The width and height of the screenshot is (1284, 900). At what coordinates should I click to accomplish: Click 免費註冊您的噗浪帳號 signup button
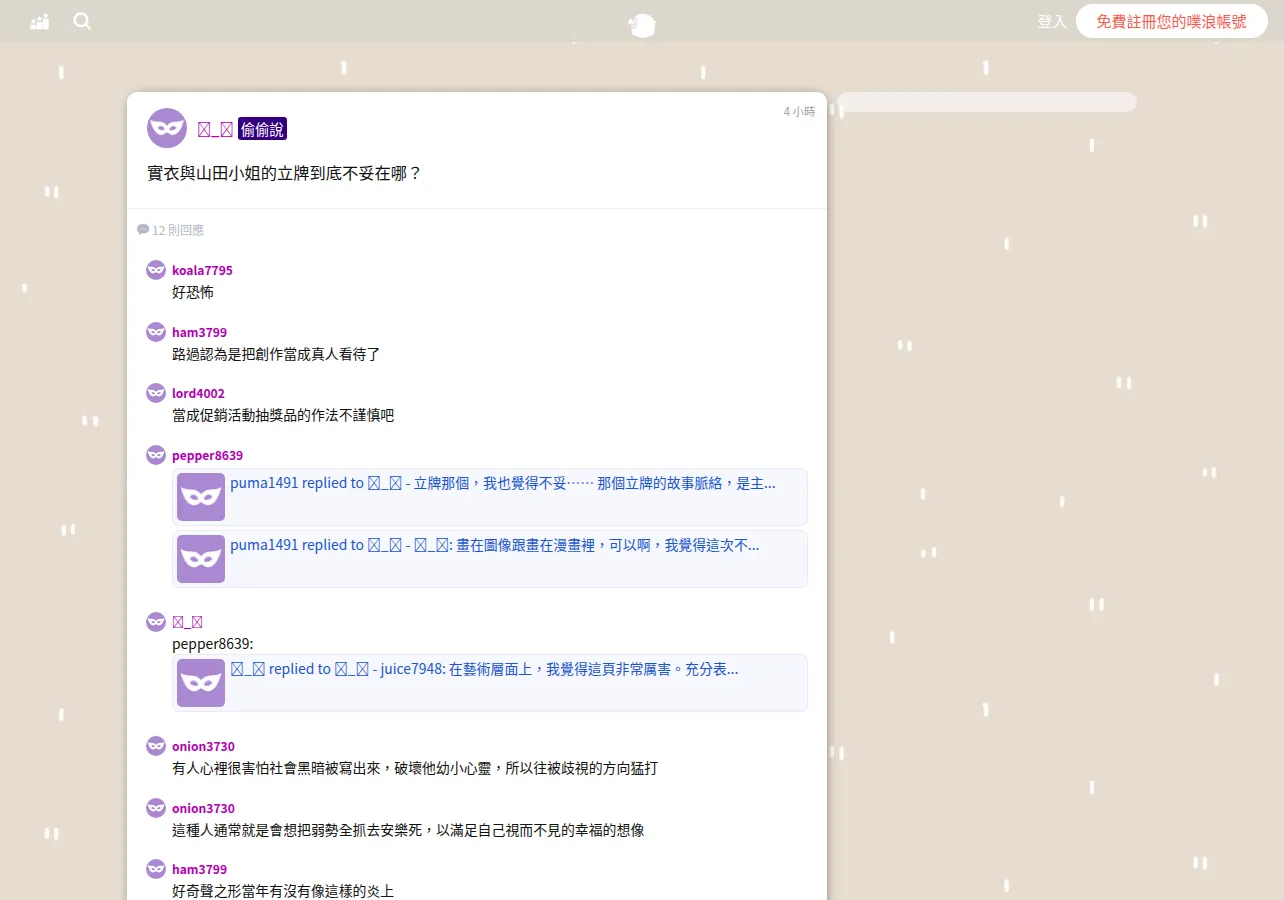(x=1171, y=21)
